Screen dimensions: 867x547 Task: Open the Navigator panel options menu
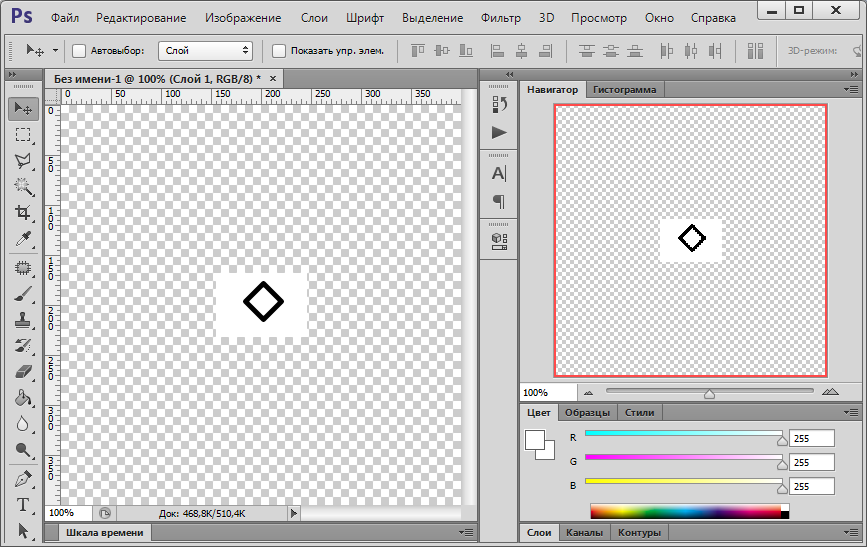852,89
